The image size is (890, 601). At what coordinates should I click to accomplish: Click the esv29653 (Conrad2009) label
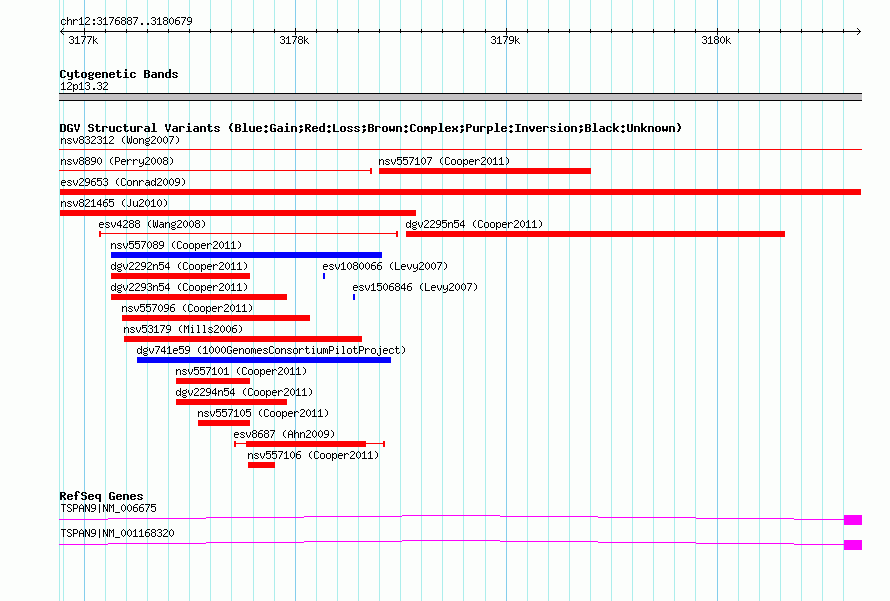pos(123,182)
